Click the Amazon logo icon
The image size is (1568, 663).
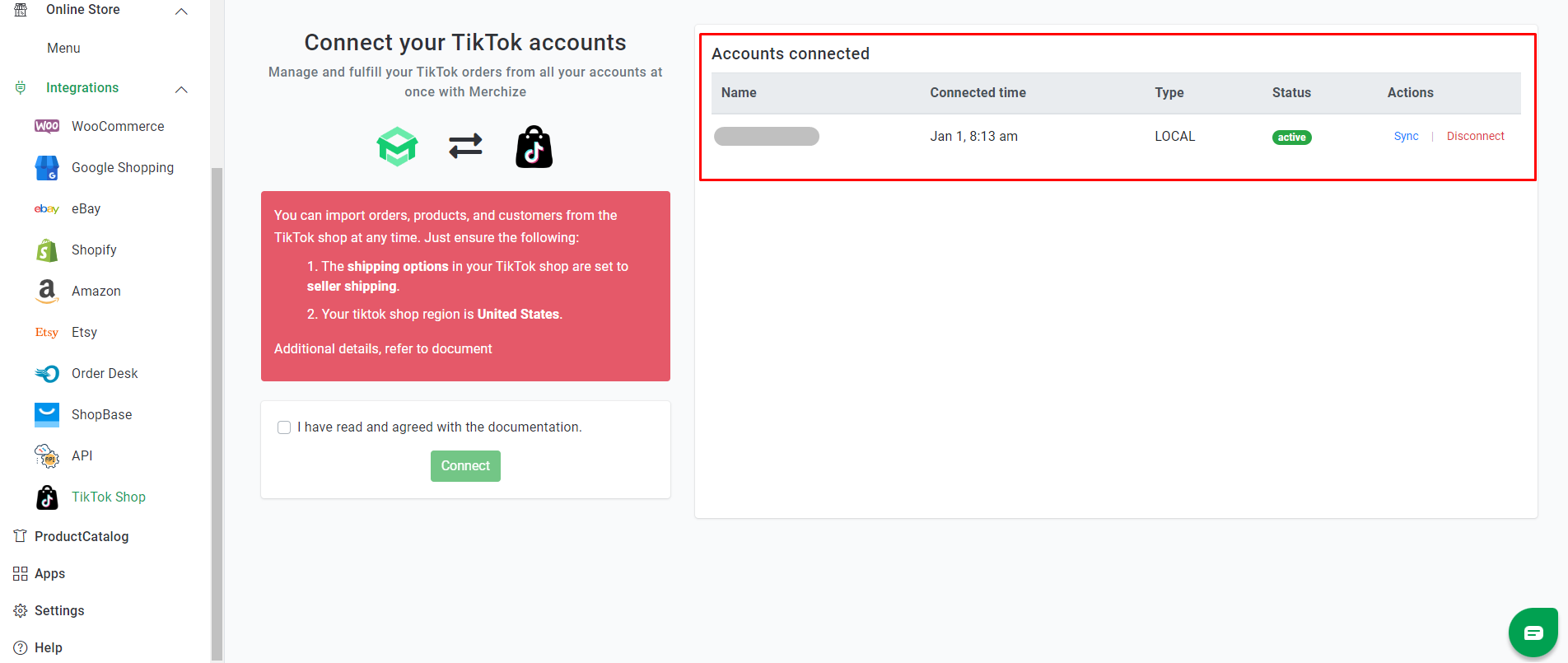47,291
